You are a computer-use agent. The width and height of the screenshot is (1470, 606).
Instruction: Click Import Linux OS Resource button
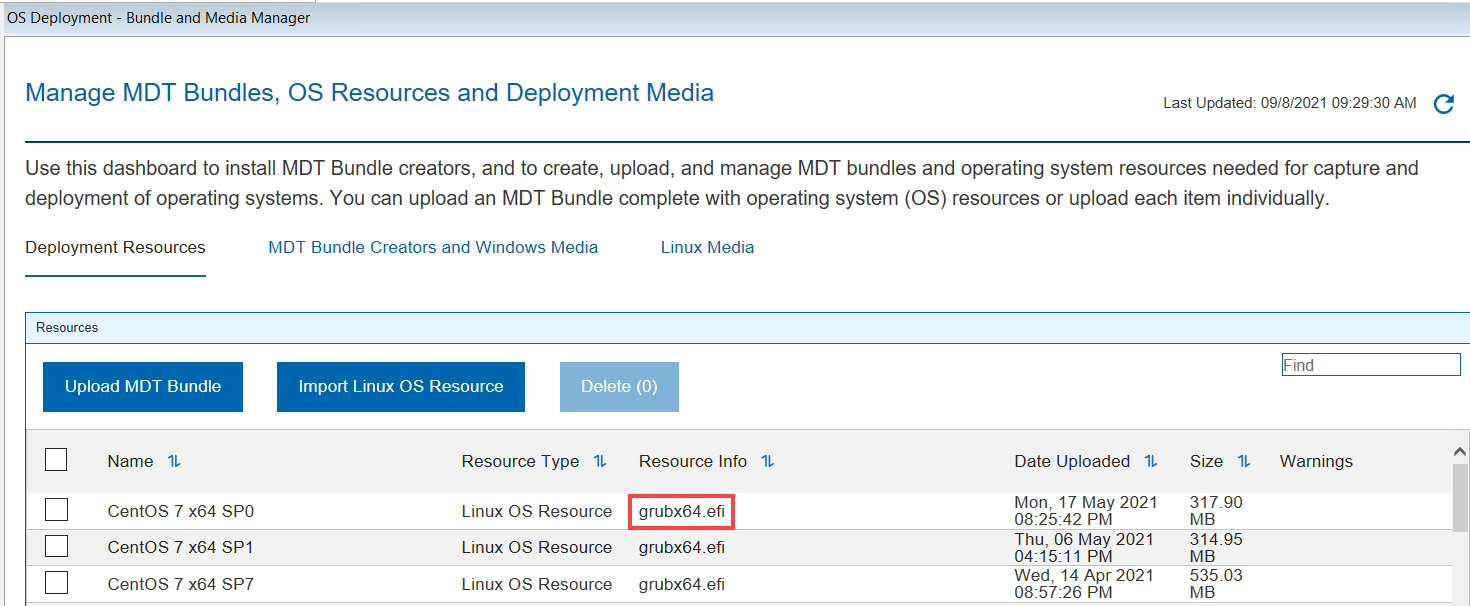click(x=400, y=387)
